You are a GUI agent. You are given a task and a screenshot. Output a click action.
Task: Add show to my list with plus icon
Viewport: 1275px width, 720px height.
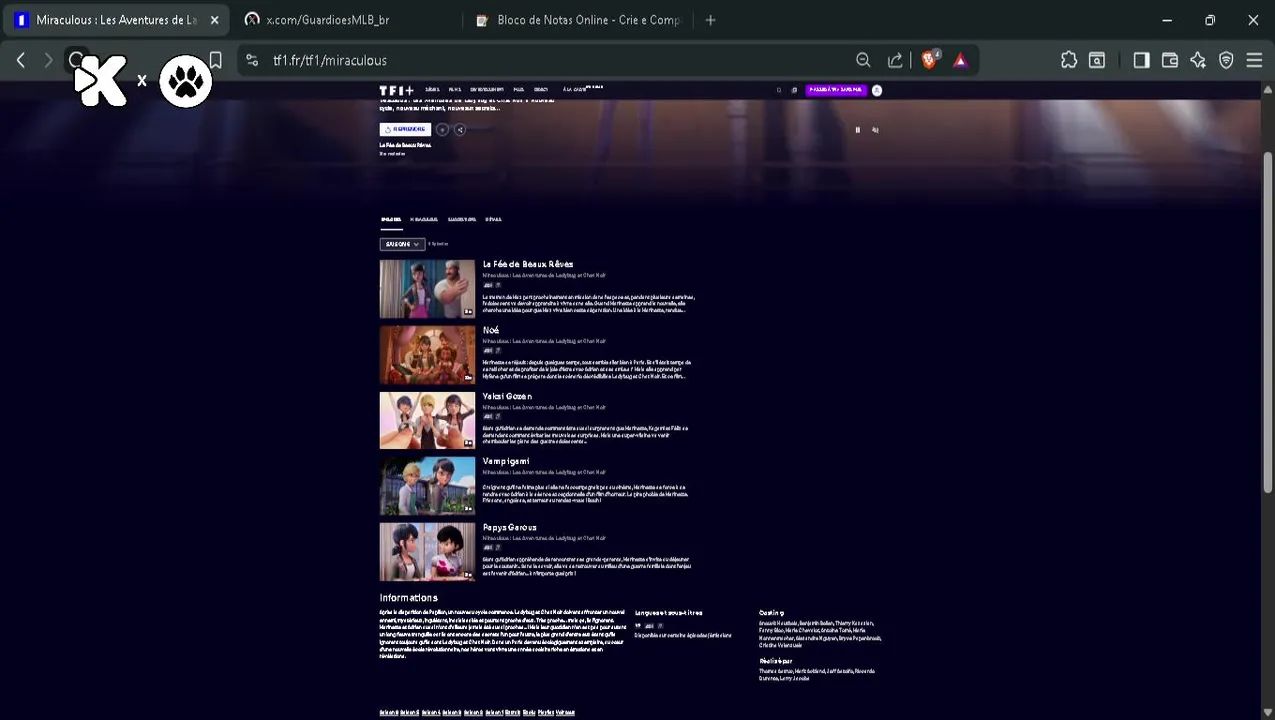pos(442,129)
